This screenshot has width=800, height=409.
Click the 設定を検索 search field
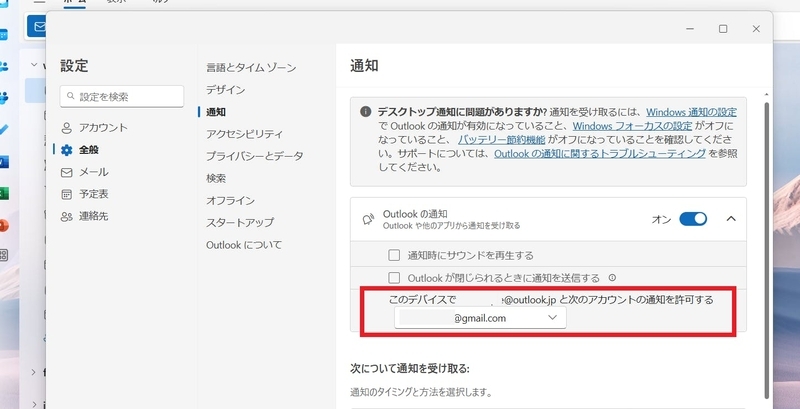point(121,96)
